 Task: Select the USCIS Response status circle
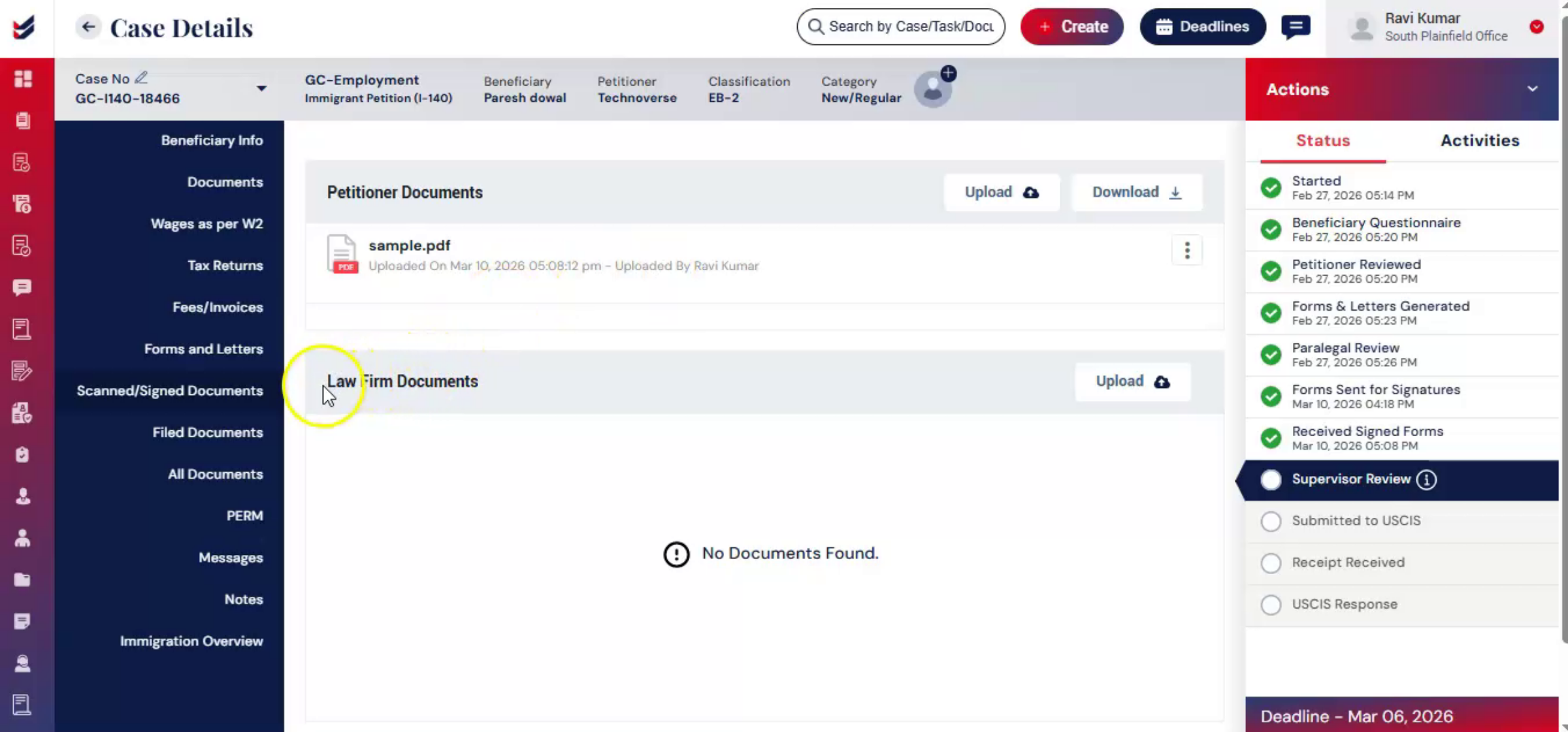pyautogui.click(x=1271, y=605)
